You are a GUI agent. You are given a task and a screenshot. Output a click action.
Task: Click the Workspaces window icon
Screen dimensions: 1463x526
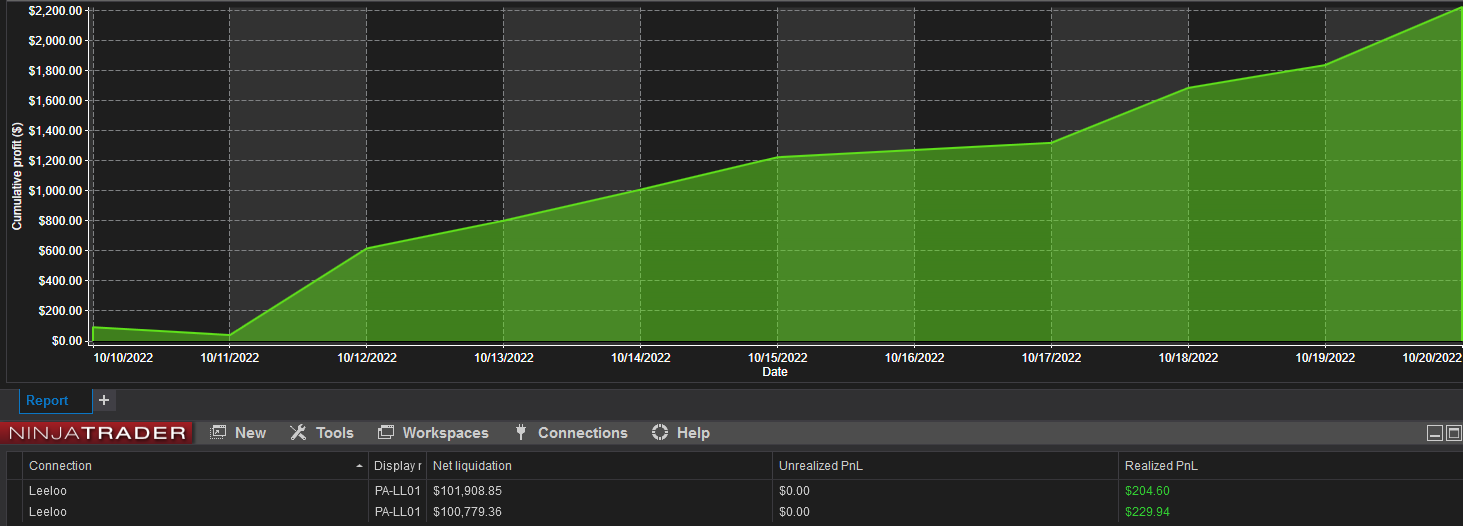click(x=386, y=432)
